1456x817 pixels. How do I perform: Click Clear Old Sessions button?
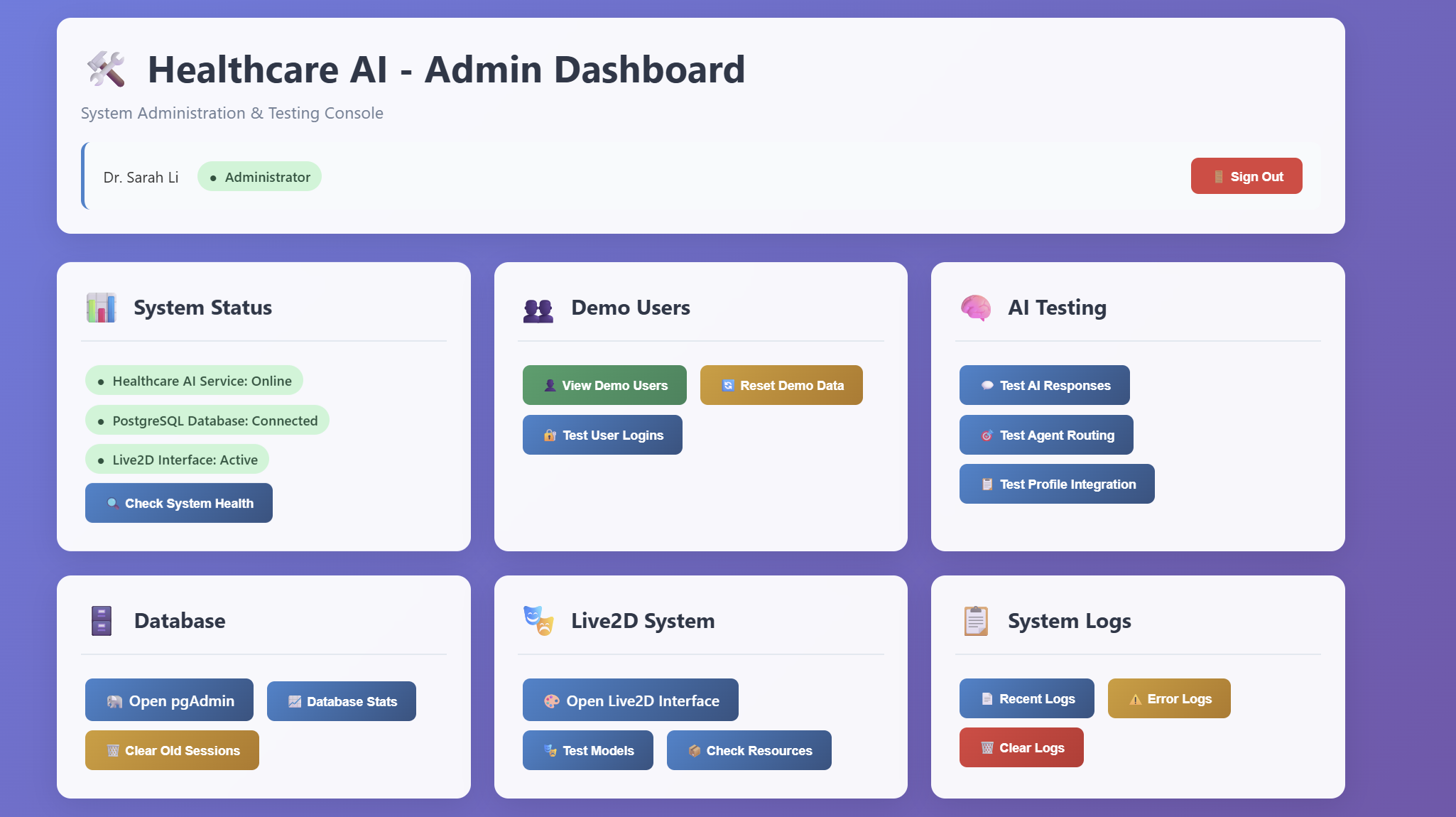click(172, 750)
